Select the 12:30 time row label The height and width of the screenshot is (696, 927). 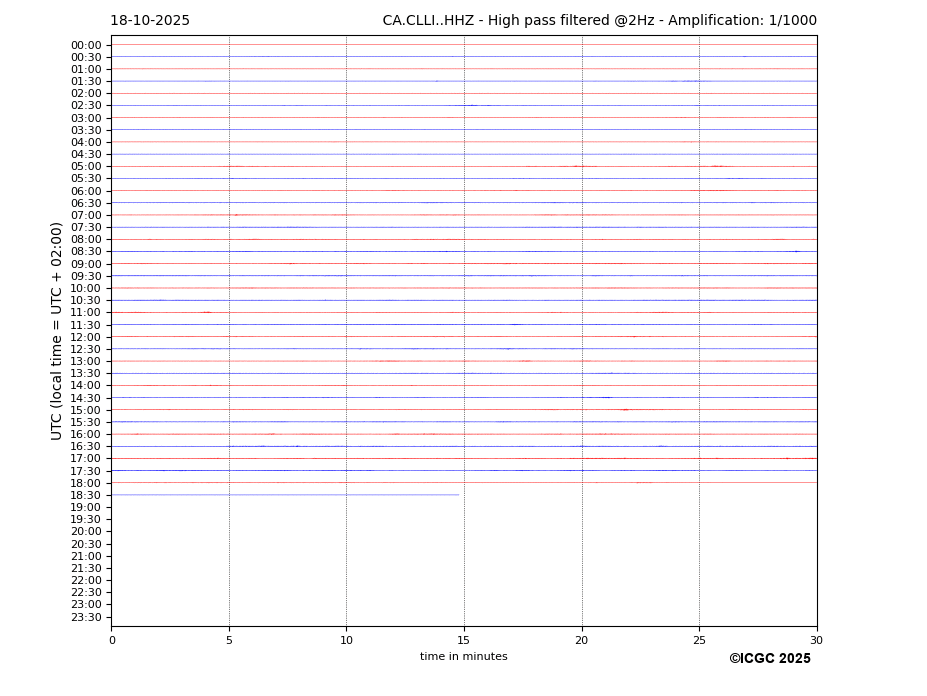point(86,349)
